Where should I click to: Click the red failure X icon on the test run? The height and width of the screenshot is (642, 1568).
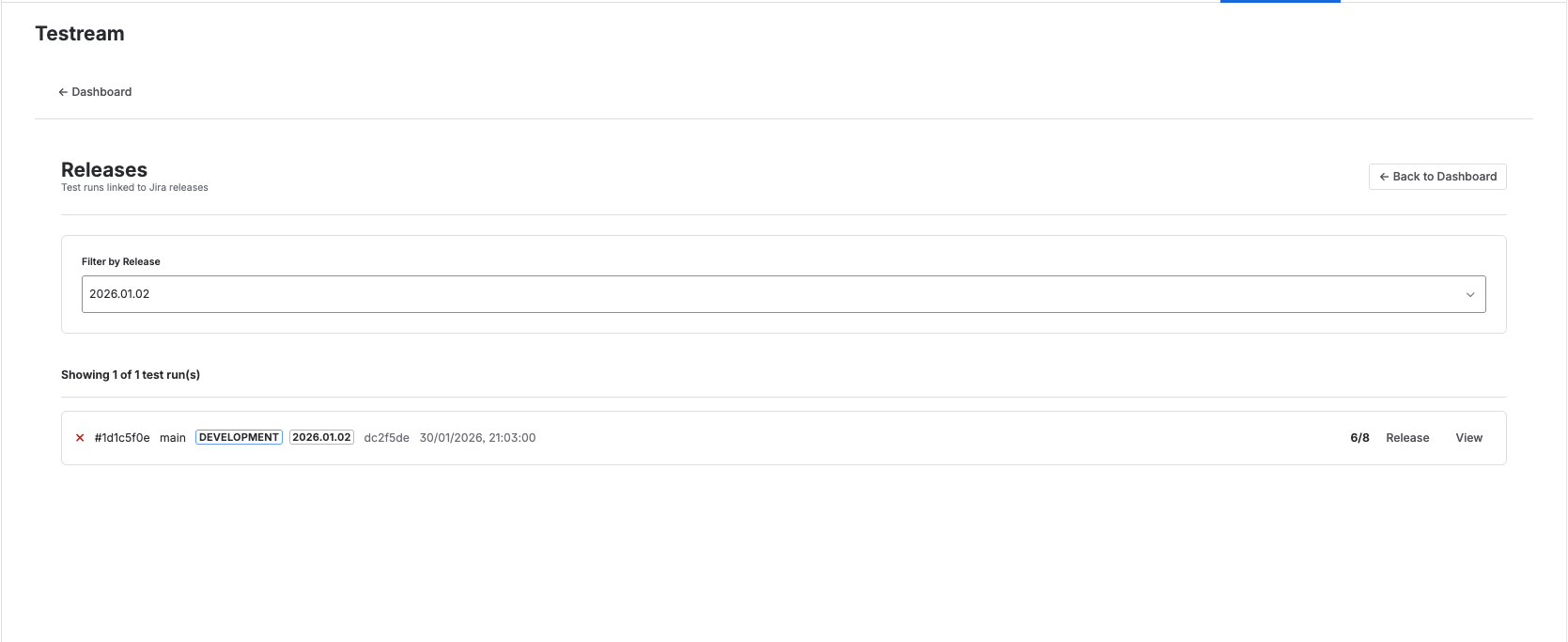80,437
